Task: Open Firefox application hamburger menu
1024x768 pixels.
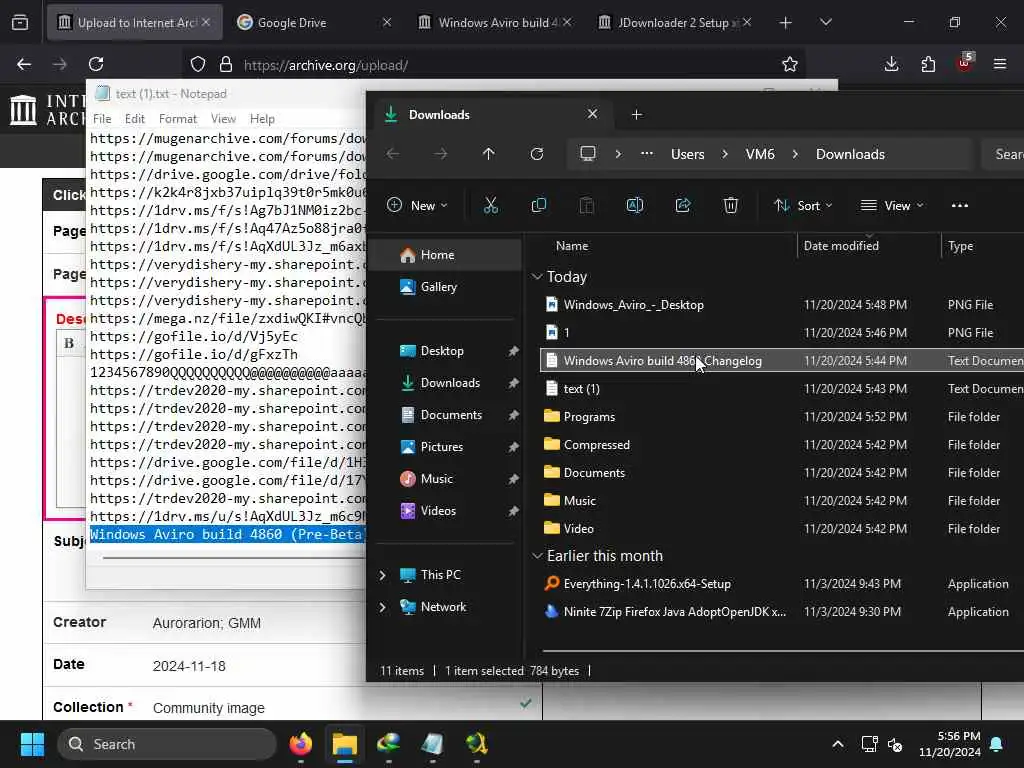Action: tap(1000, 64)
